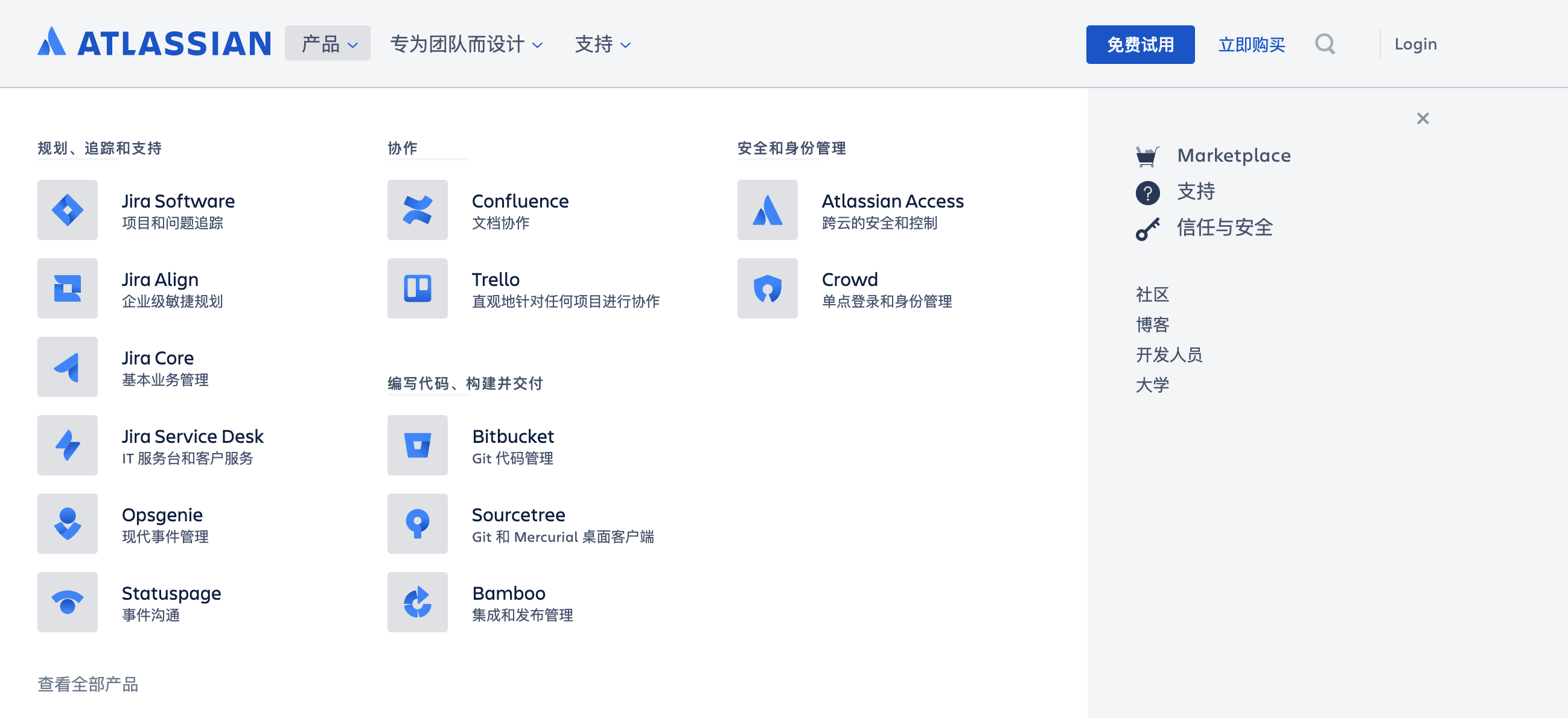Image resolution: width=1568 pixels, height=718 pixels.
Task: Click the Bamboo product icon
Action: click(x=417, y=602)
